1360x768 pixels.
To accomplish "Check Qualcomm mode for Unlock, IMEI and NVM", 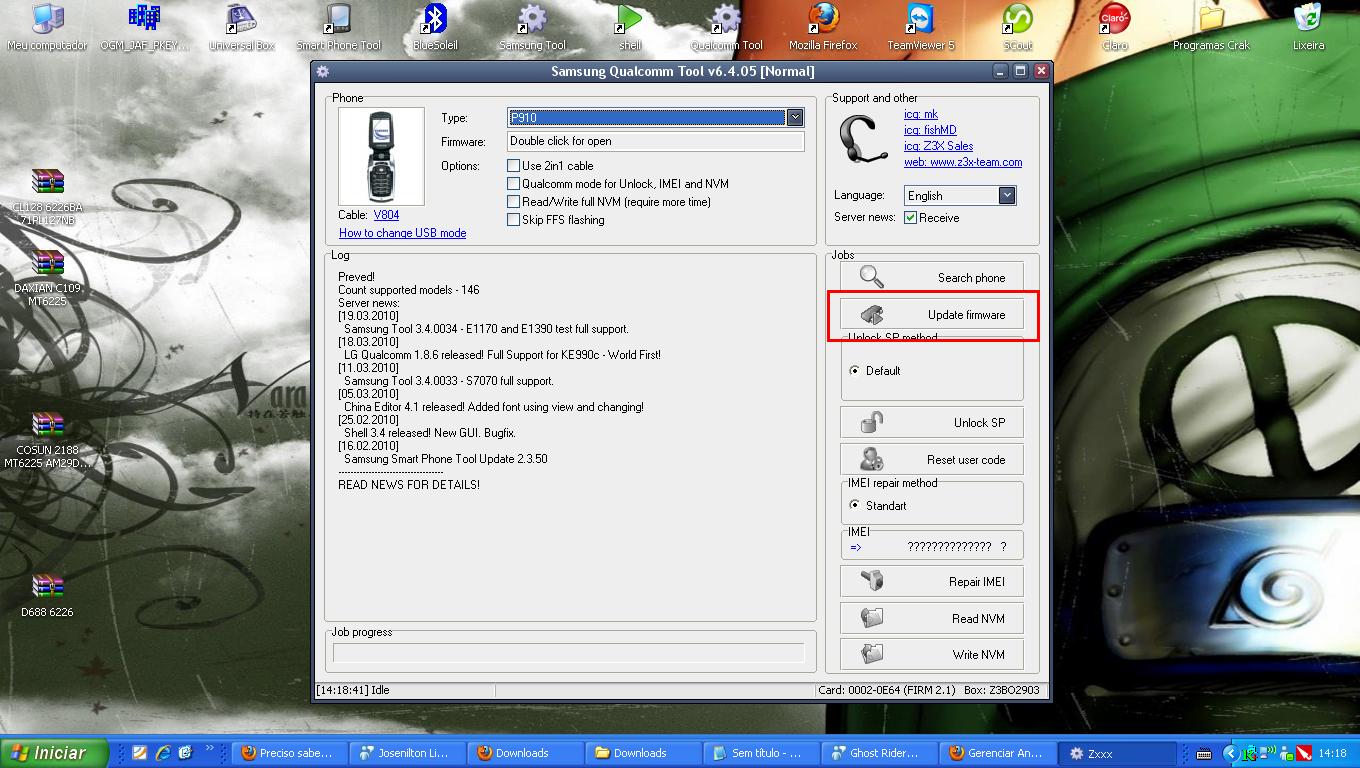I will tap(514, 184).
